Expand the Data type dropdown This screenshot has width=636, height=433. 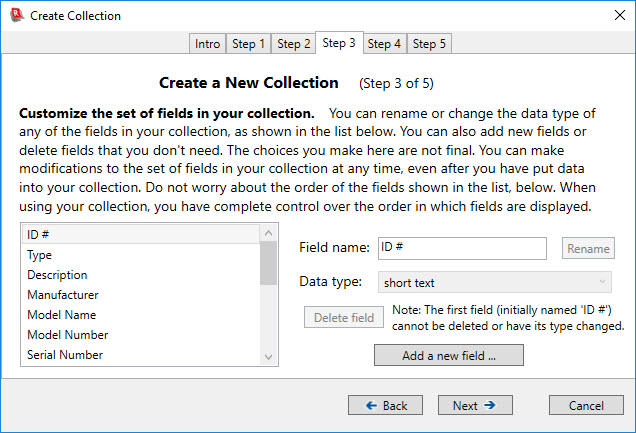pyautogui.click(x=495, y=283)
